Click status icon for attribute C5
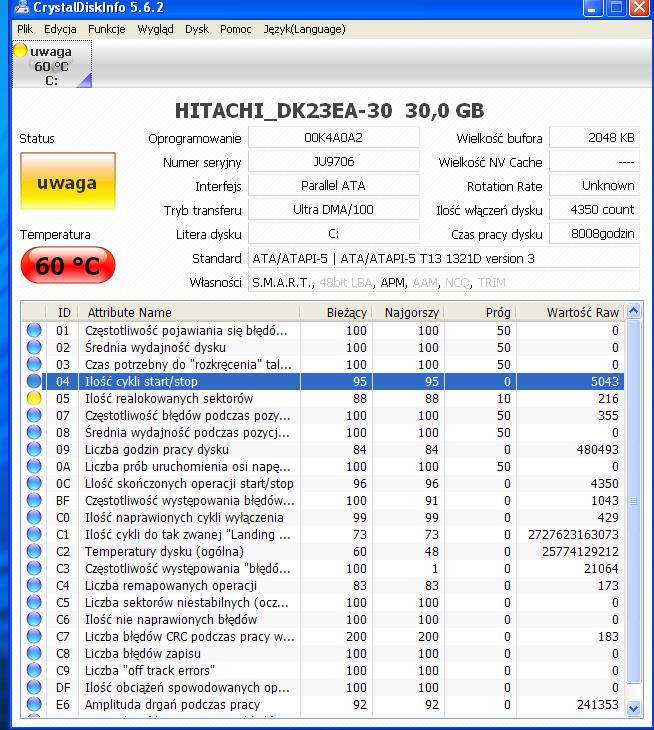 click(34, 602)
